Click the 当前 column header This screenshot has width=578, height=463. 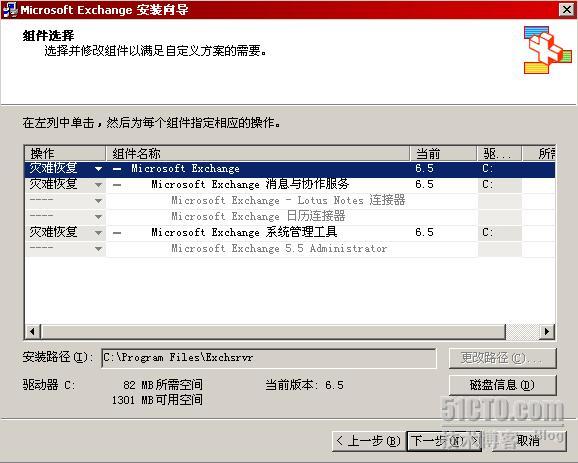443,153
